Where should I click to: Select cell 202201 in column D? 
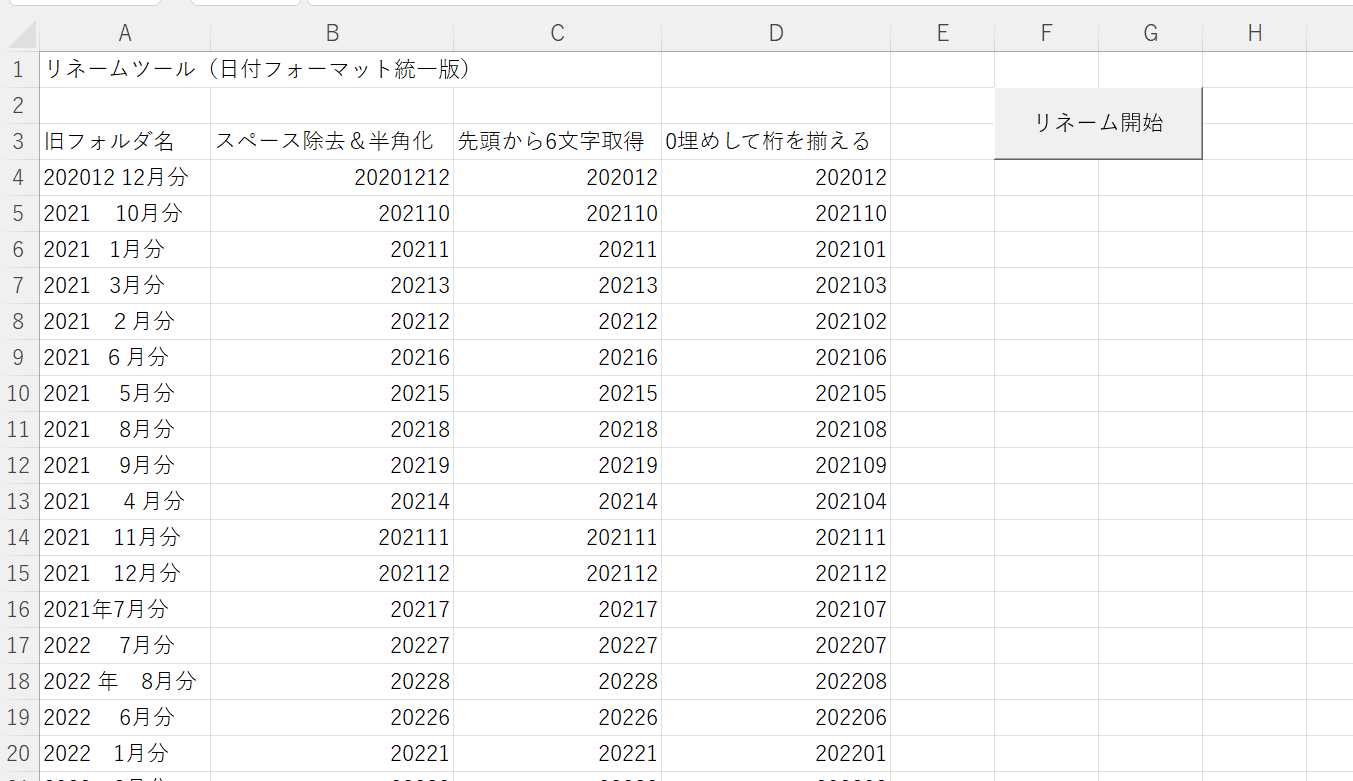click(x=776, y=754)
